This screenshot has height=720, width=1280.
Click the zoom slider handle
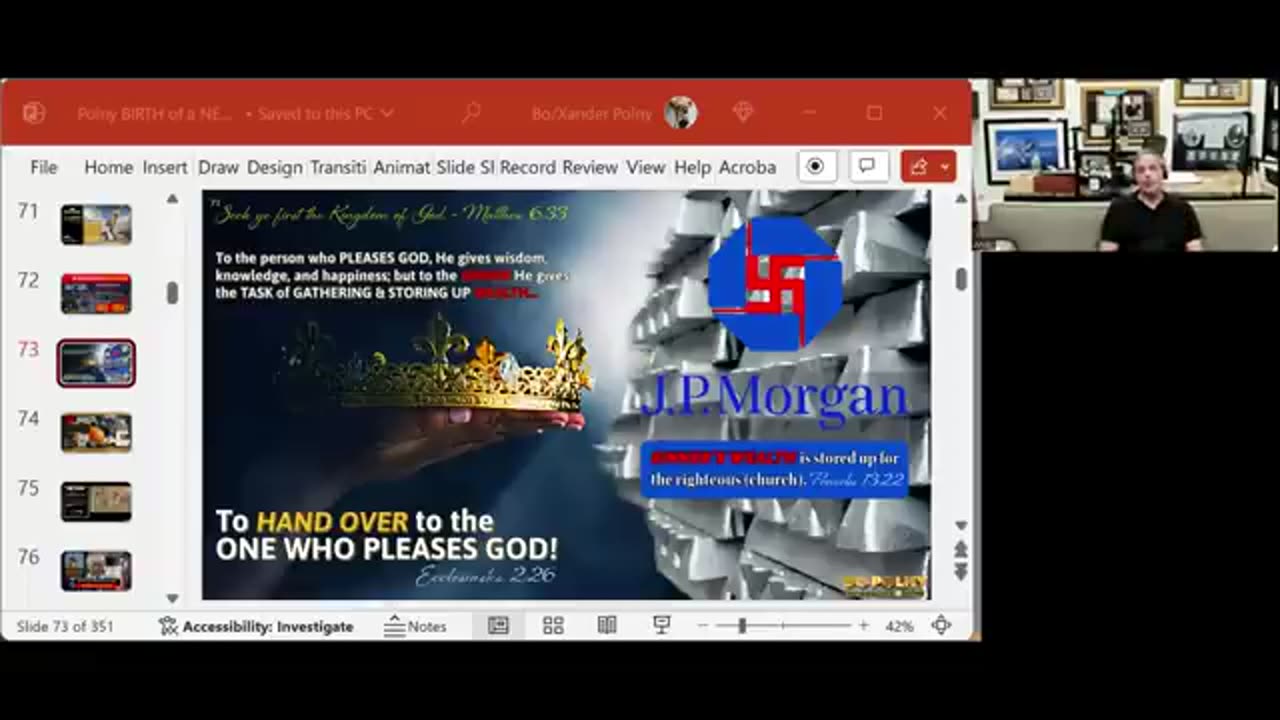[x=742, y=626]
